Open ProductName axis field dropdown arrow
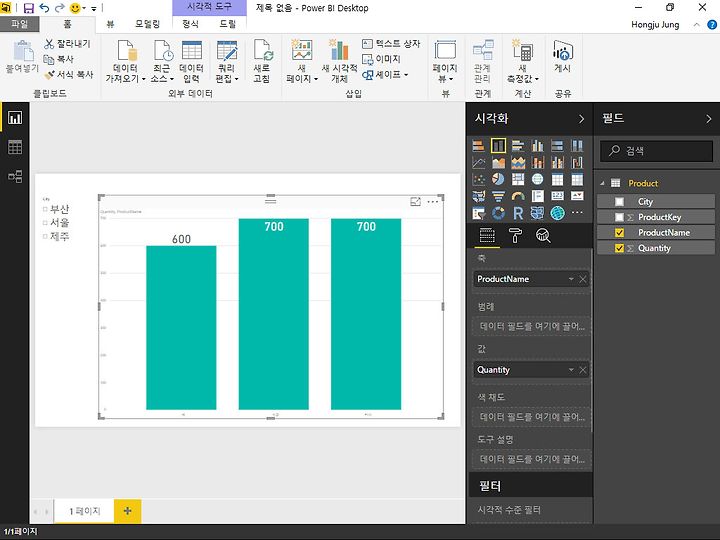This screenshot has height=540, width=720. pos(571,279)
